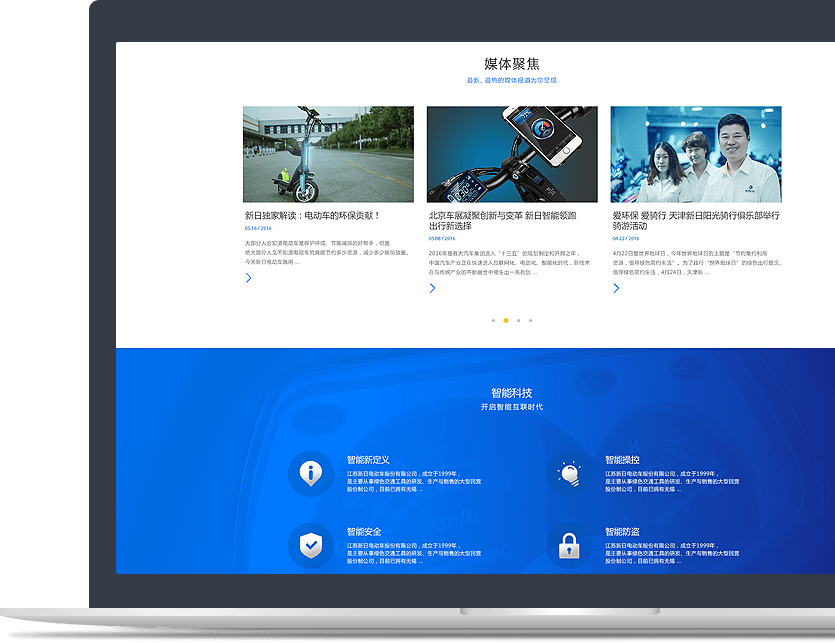Click the arrow icon under 新日独家解读 article
The image size is (835, 643).
click(x=249, y=278)
